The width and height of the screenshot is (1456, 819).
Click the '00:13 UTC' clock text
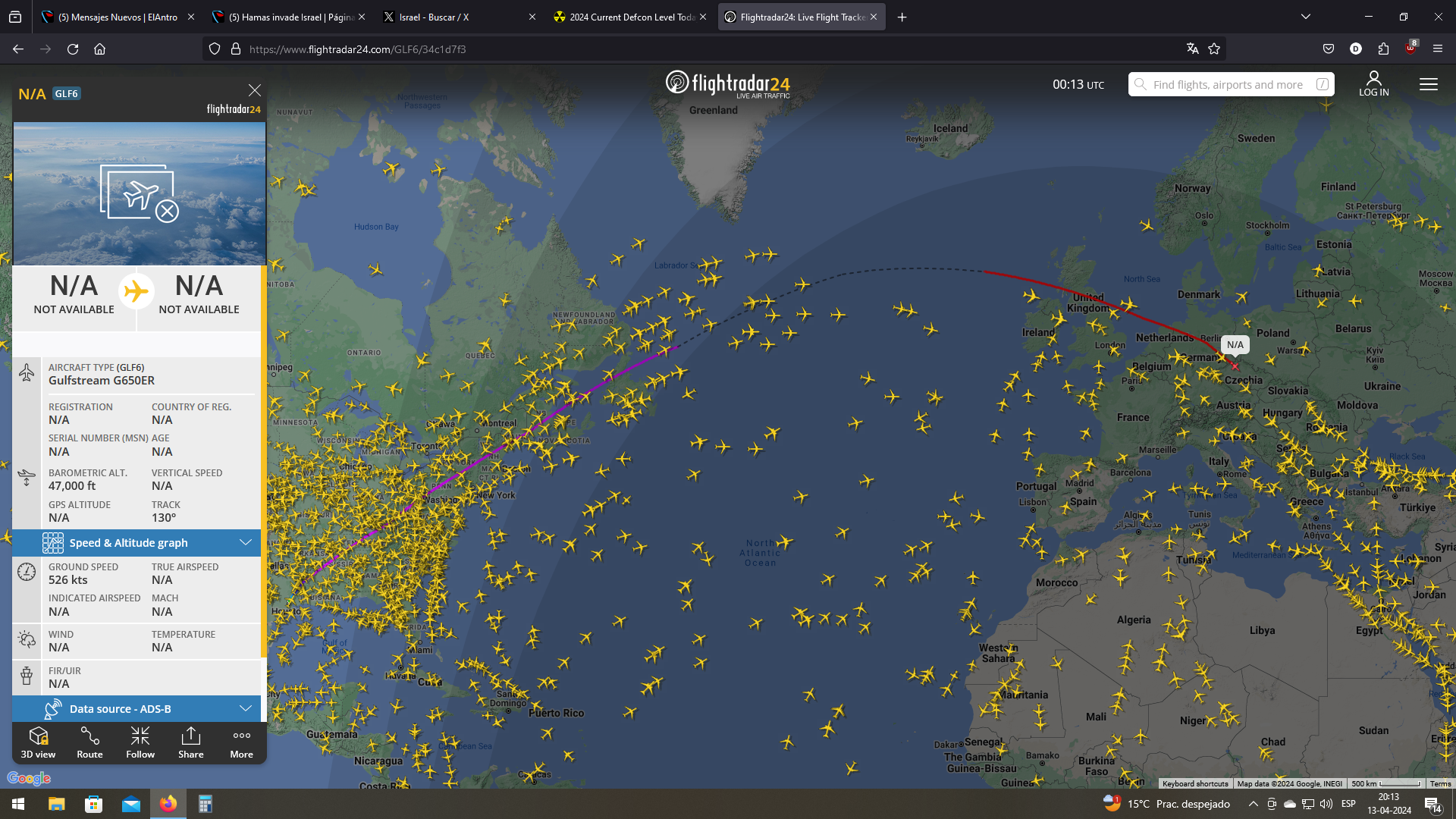1078,84
